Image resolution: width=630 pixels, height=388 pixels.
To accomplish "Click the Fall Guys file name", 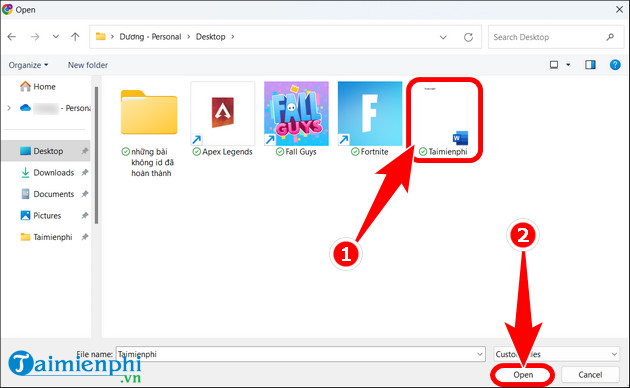I will pos(301,152).
